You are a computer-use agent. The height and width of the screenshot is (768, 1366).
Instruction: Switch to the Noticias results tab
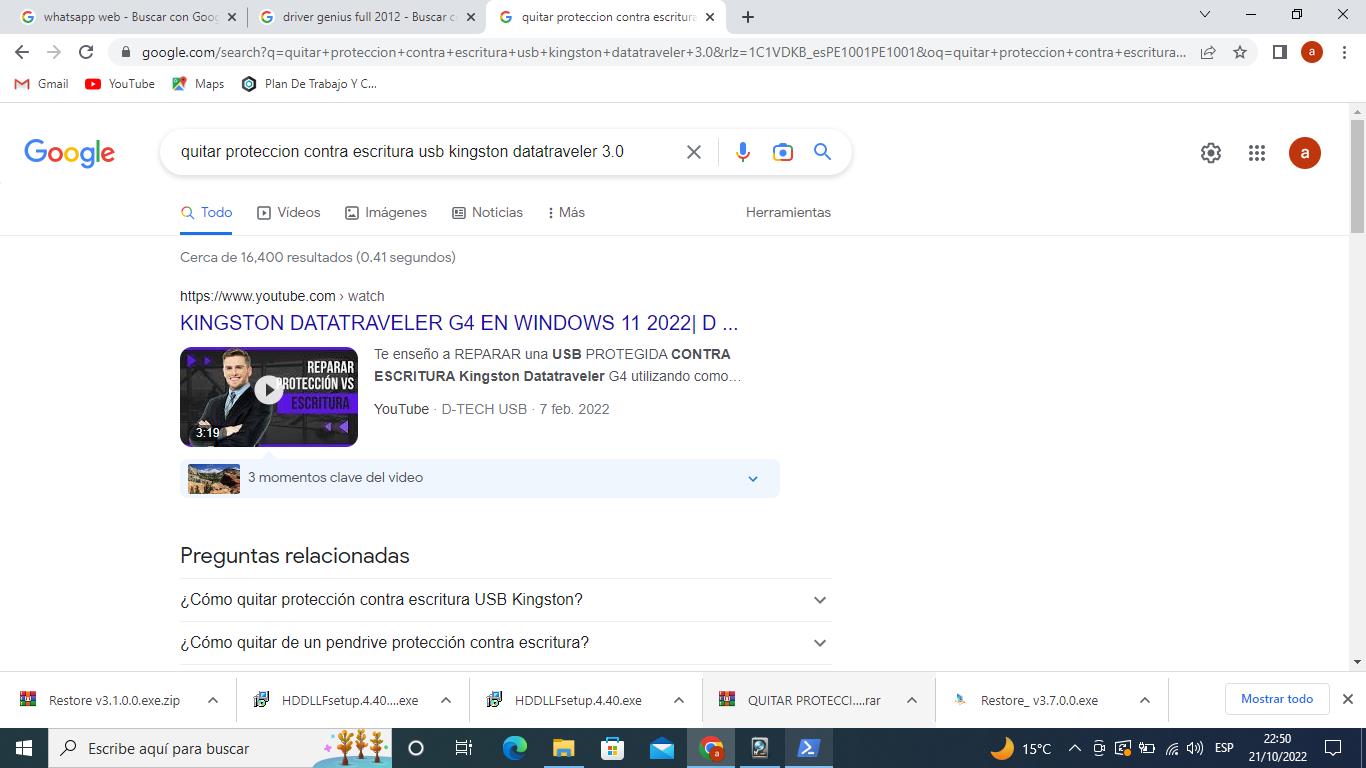(x=487, y=212)
